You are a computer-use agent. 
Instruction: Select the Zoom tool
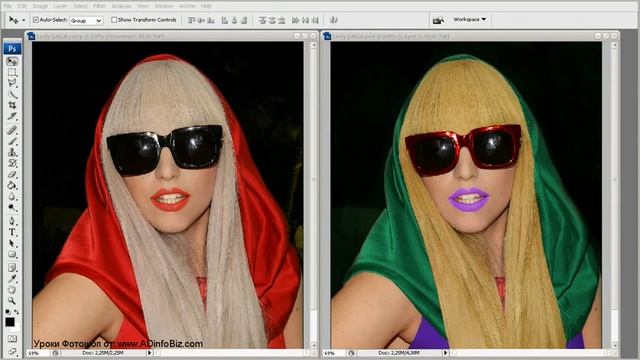click(12, 301)
